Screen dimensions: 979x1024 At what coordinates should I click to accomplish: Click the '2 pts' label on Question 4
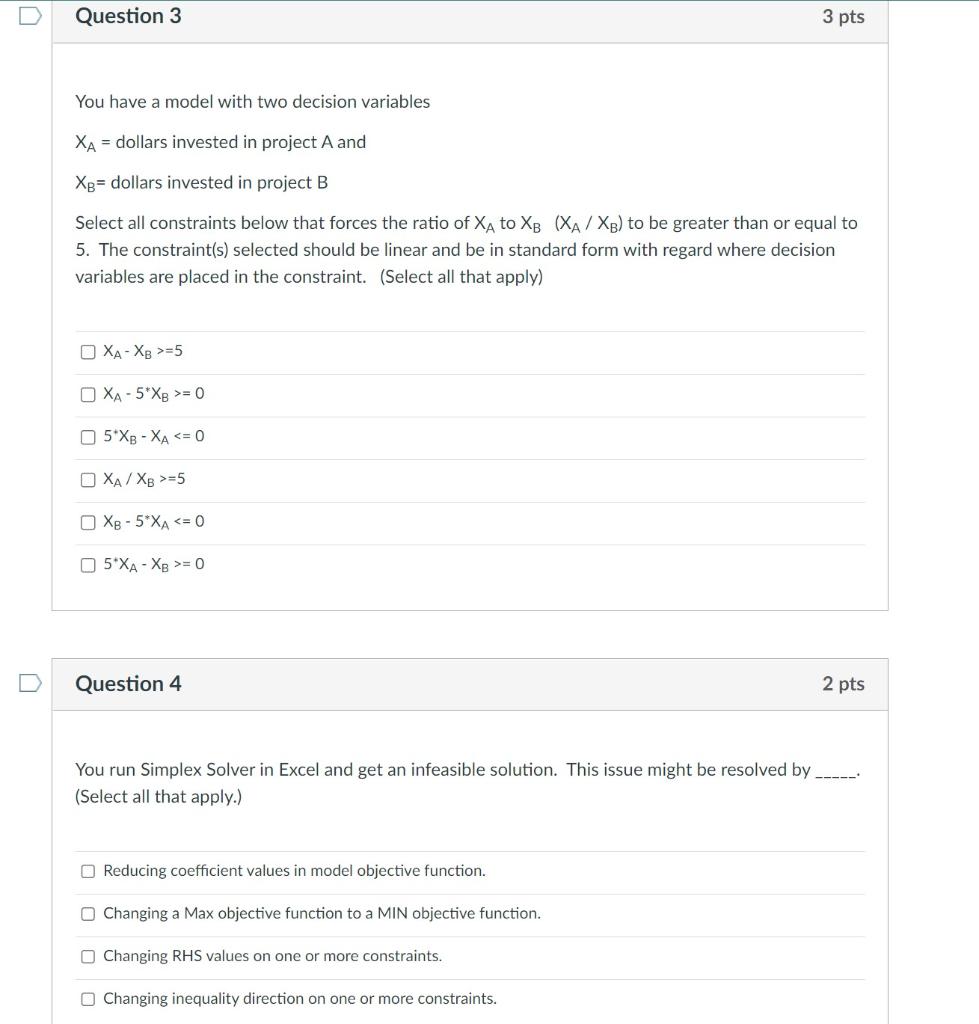(843, 683)
